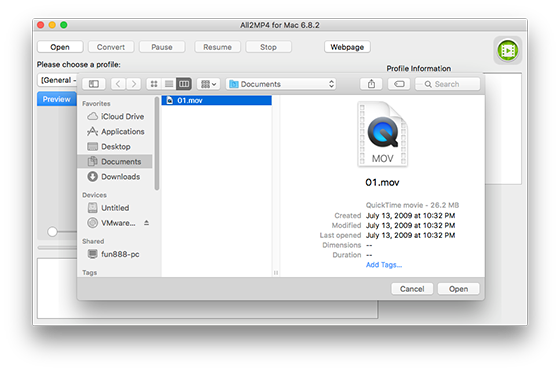Click the green film All2MP4 logo icon
Image resolution: width=560 pixels, height=372 pixels.
point(508,50)
